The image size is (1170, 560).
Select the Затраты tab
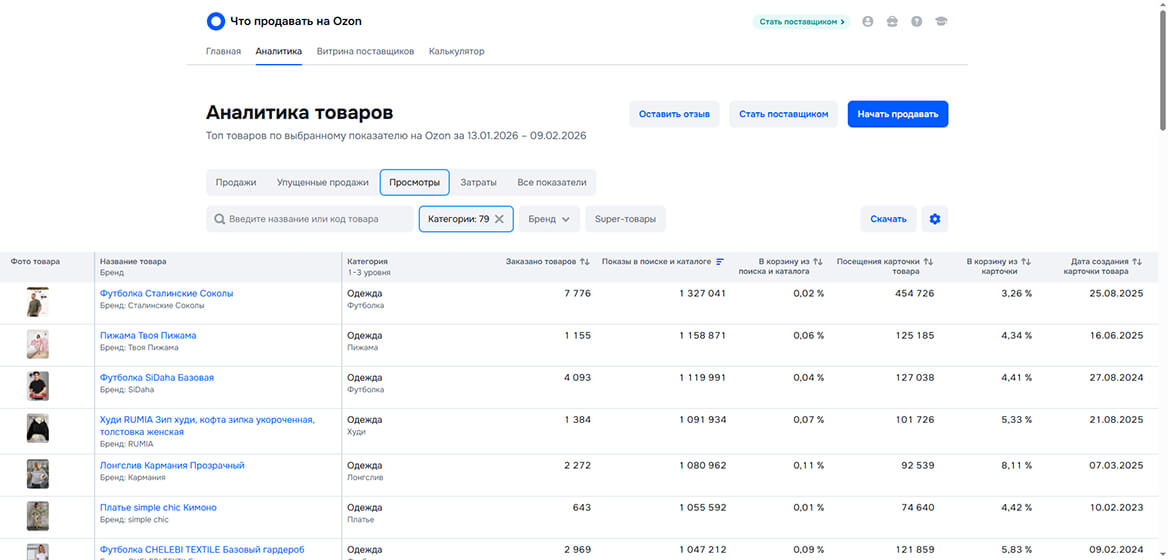coord(478,182)
